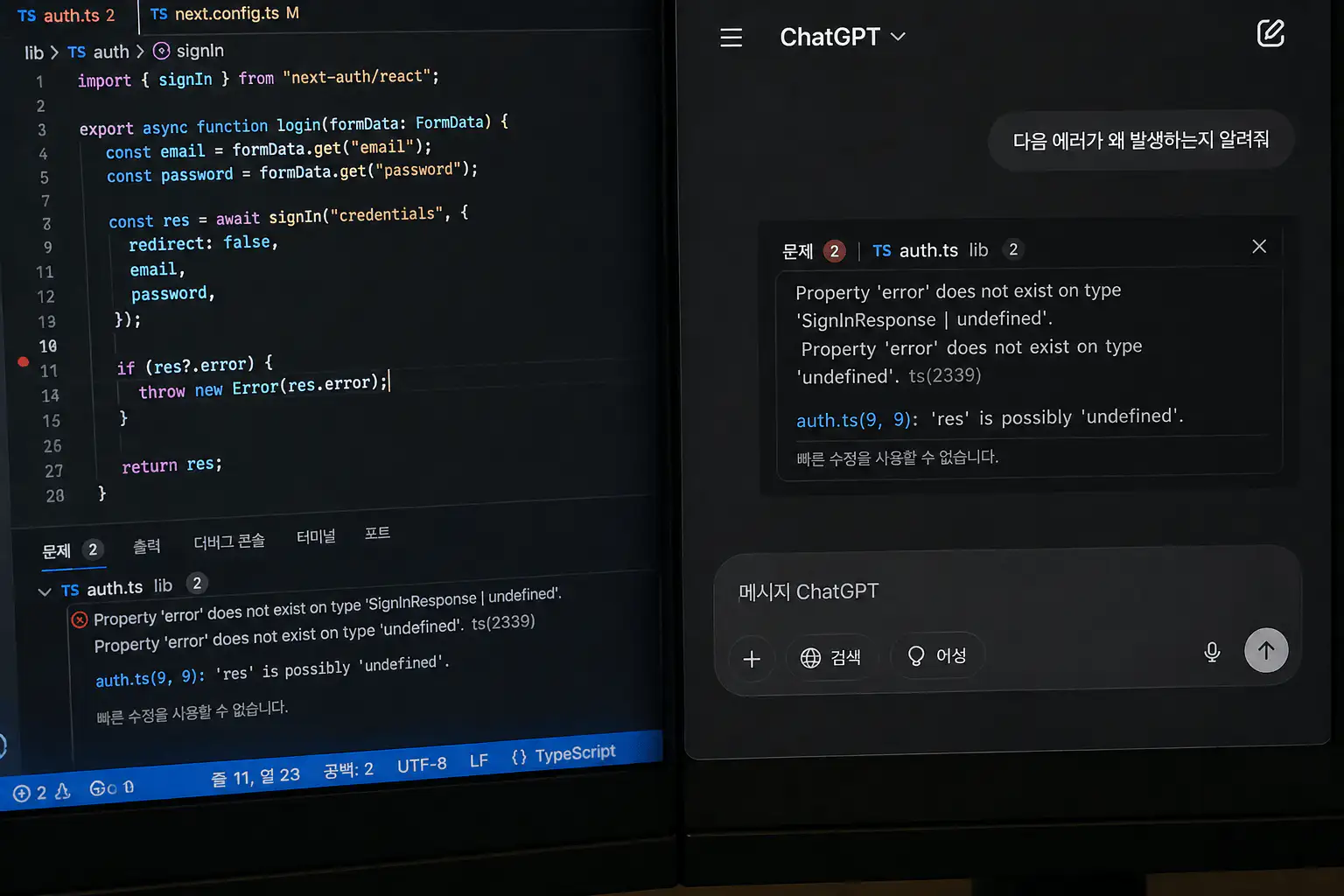Open the ChatGPT model selector dropdown
Viewport: 1344px width, 896px height.
[898, 37]
